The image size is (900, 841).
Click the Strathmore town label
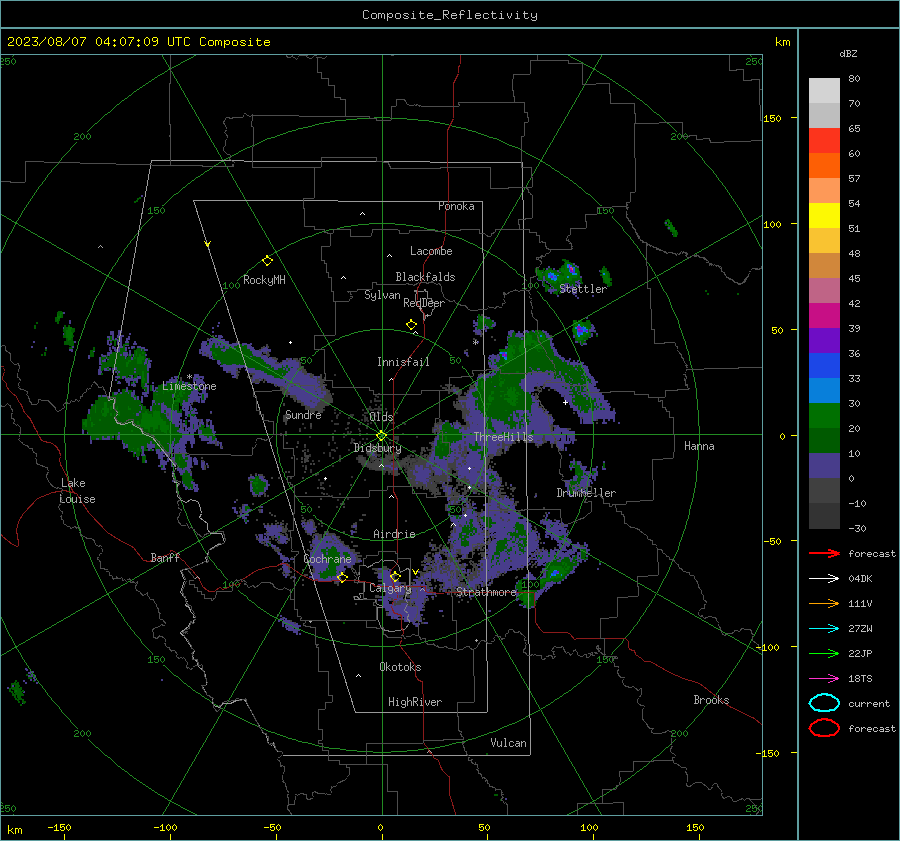click(486, 592)
